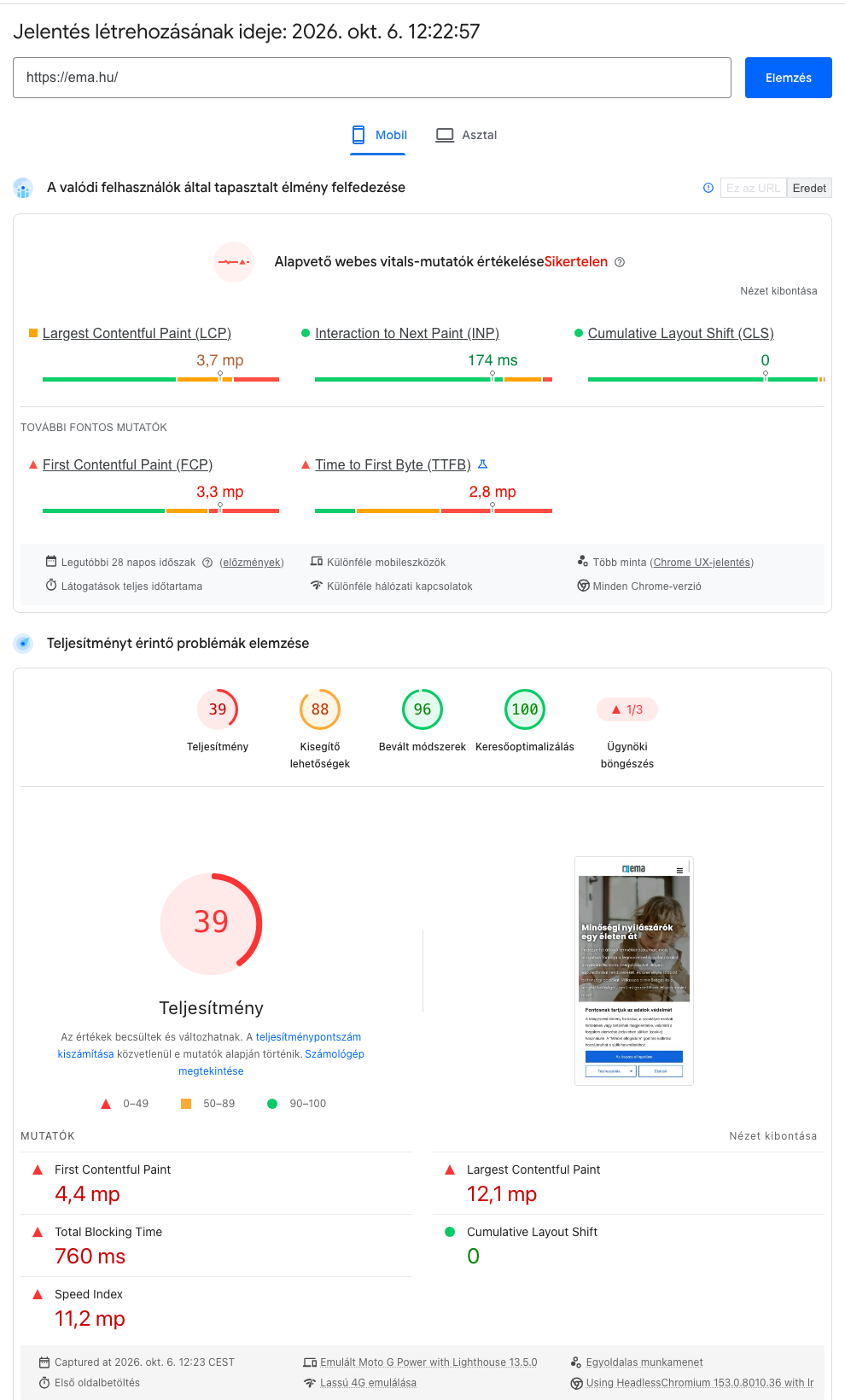Open the Chrome UX-jelentés link
Image resolution: width=845 pixels, height=1400 pixels.
(x=702, y=563)
